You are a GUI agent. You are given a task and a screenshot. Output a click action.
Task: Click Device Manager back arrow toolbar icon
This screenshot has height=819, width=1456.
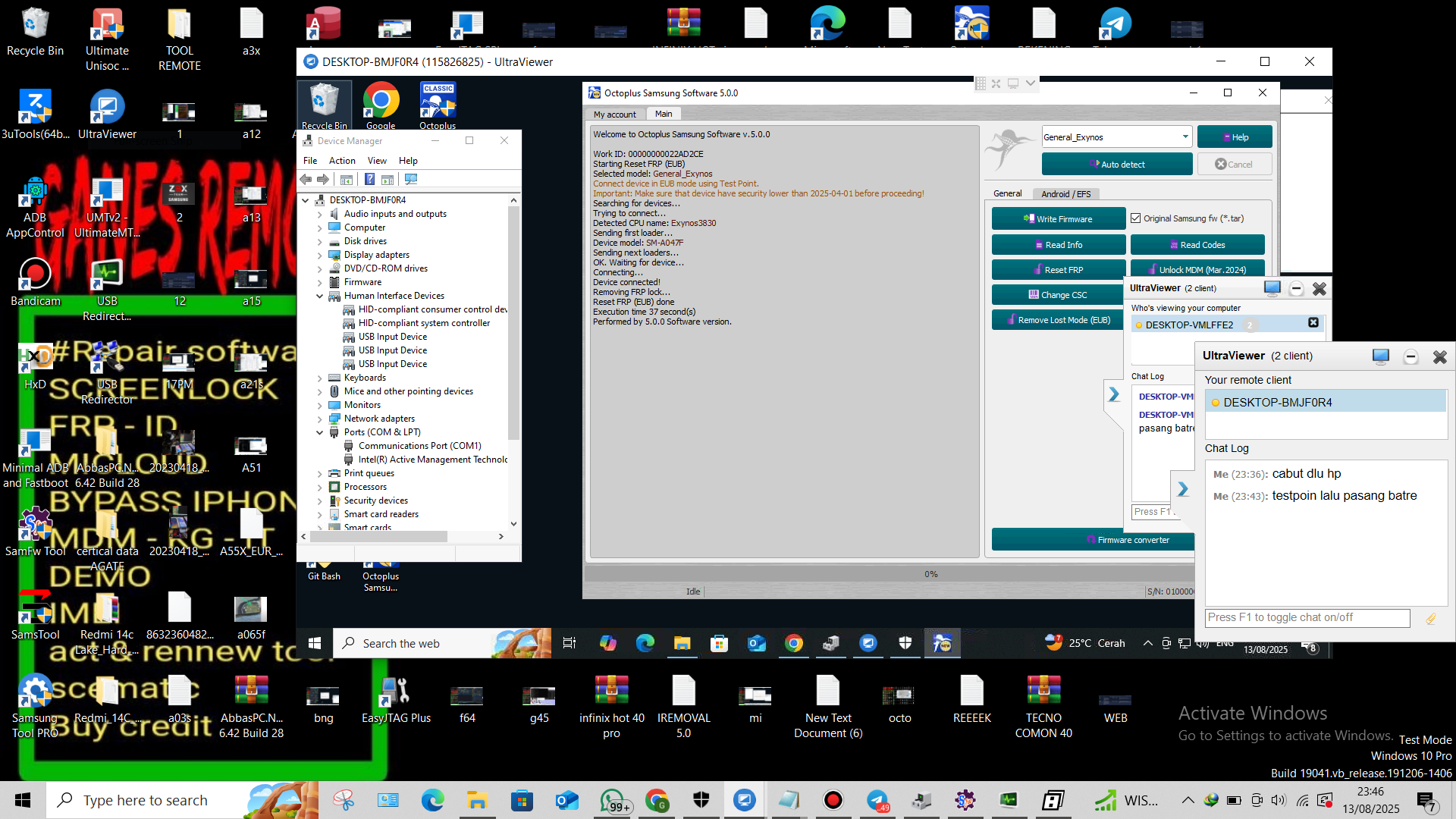tap(306, 180)
